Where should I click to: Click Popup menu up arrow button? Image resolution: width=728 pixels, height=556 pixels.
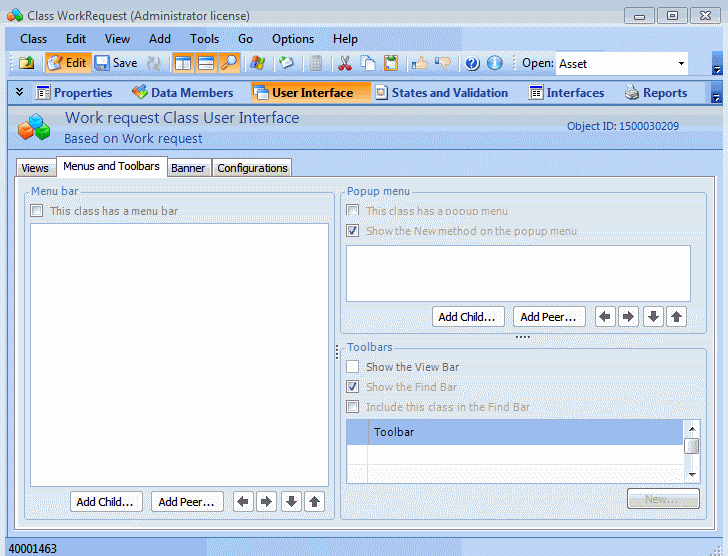676,317
